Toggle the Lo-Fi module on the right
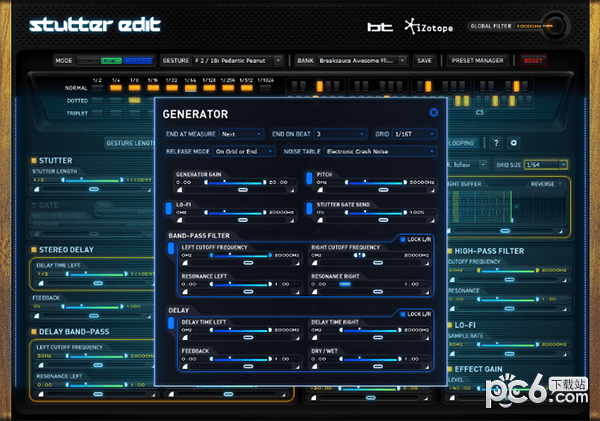 pos(450,325)
